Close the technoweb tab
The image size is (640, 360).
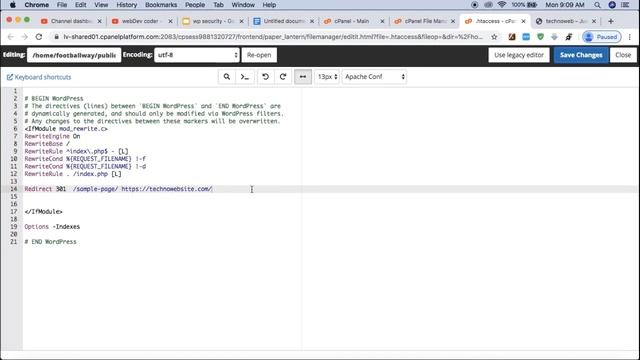pos(594,21)
